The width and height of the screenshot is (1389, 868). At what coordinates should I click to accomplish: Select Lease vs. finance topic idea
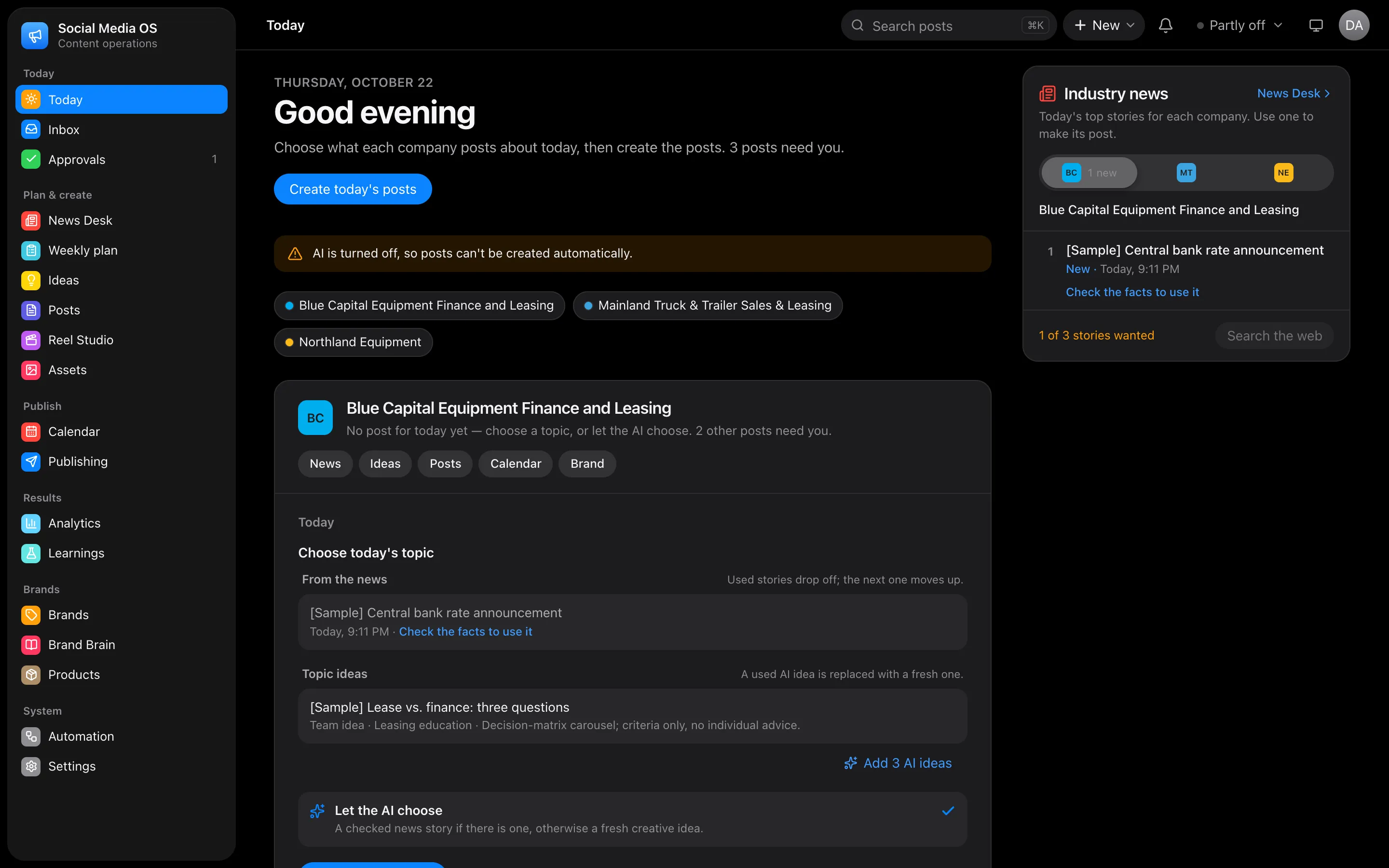(x=632, y=716)
